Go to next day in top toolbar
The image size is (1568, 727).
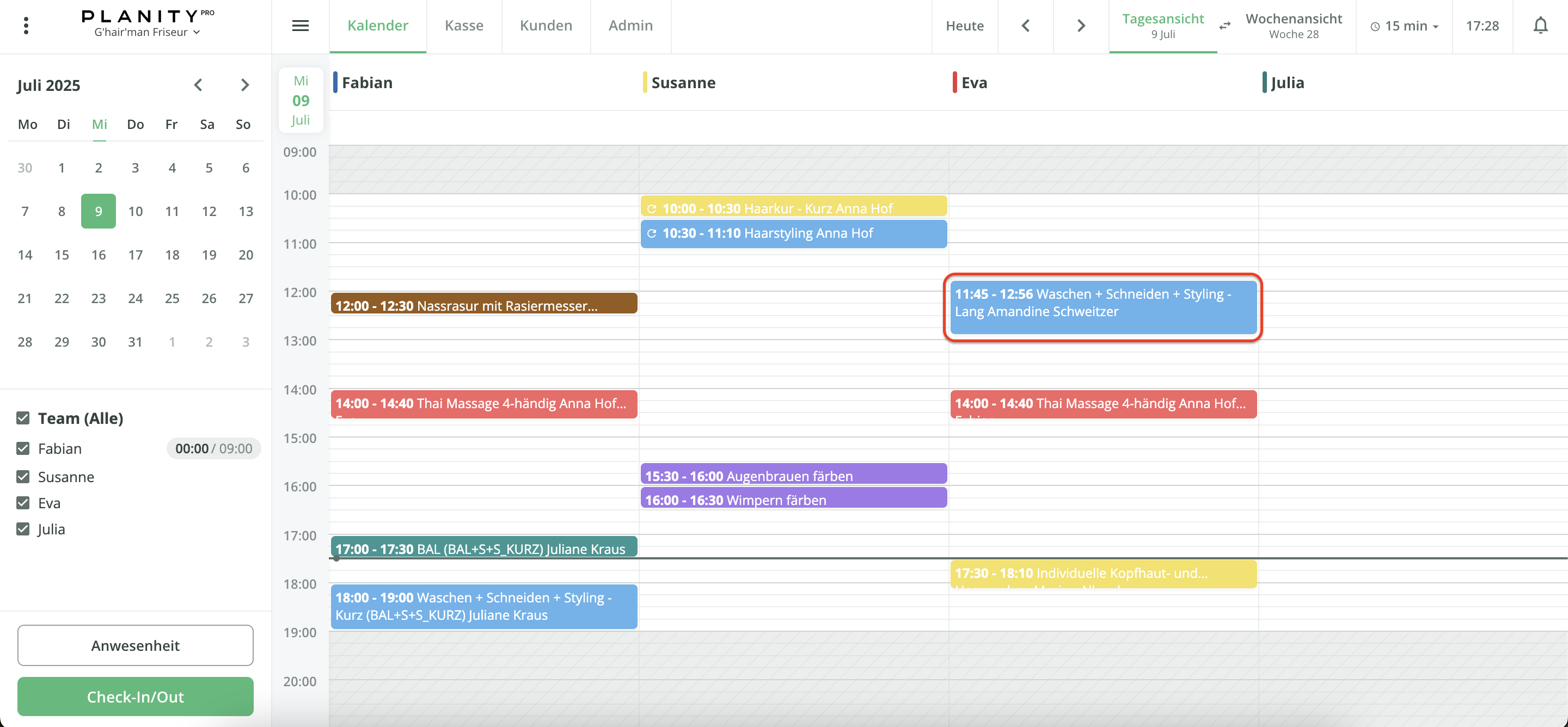tap(1081, 26)
